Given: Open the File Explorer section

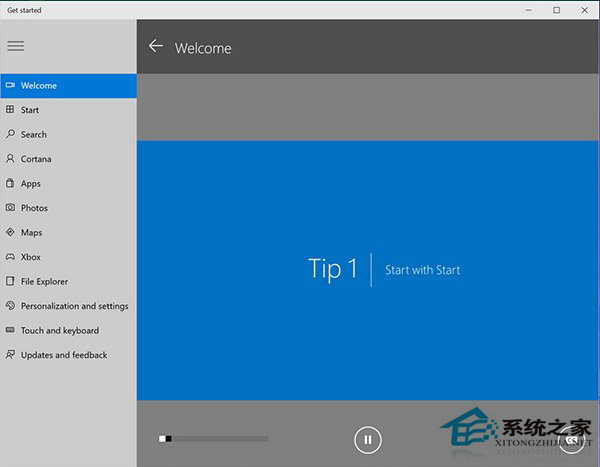Looking at the screenshot, I should [x=68, y=281].
